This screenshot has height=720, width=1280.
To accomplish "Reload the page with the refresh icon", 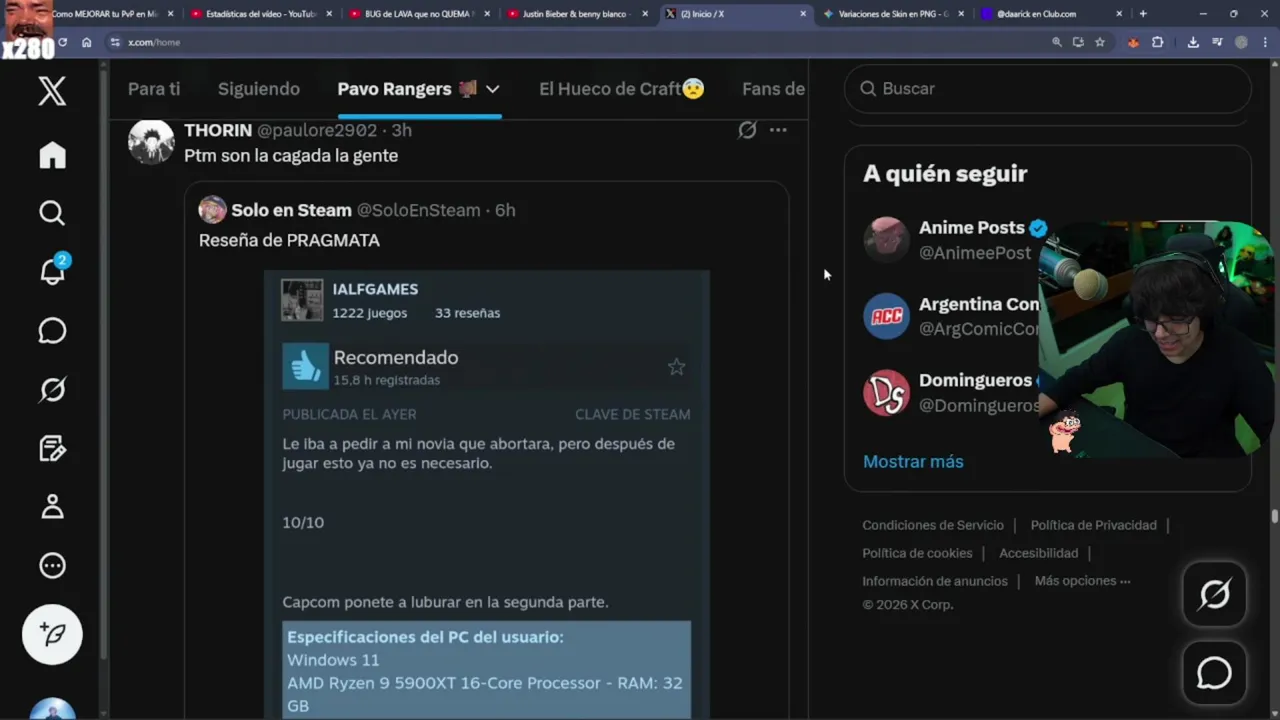I will [62, 42].
